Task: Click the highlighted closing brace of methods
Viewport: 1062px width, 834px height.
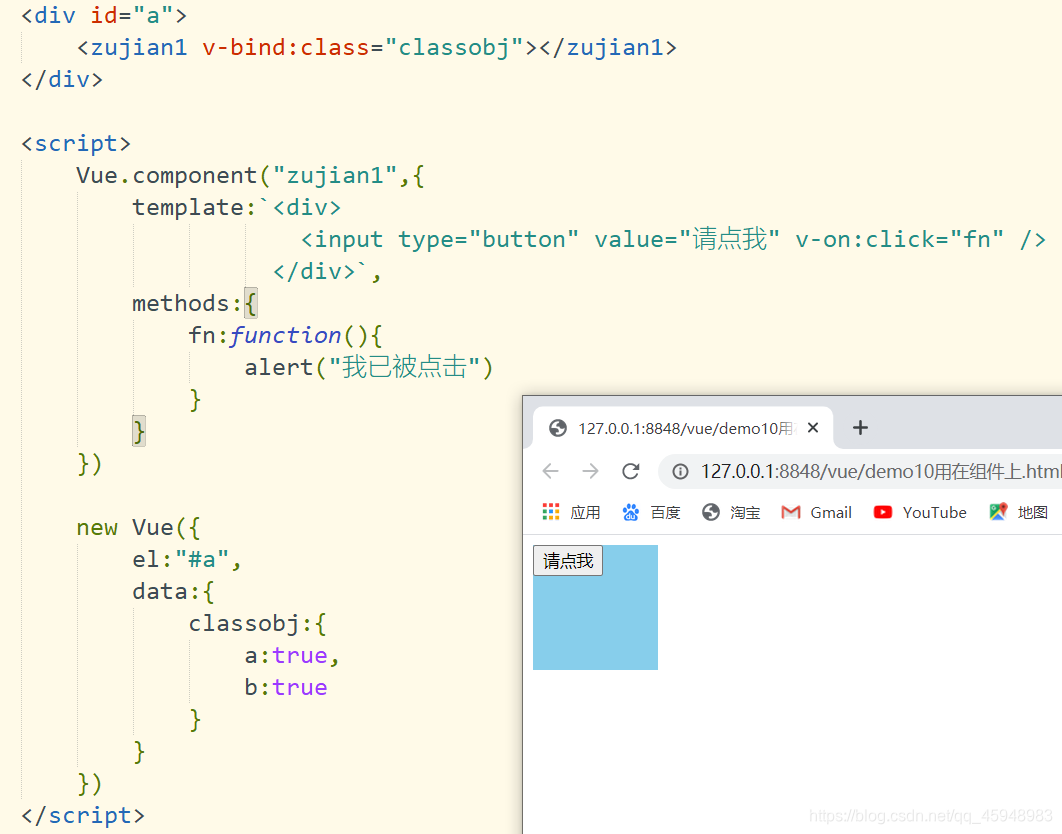Action: 139,431
